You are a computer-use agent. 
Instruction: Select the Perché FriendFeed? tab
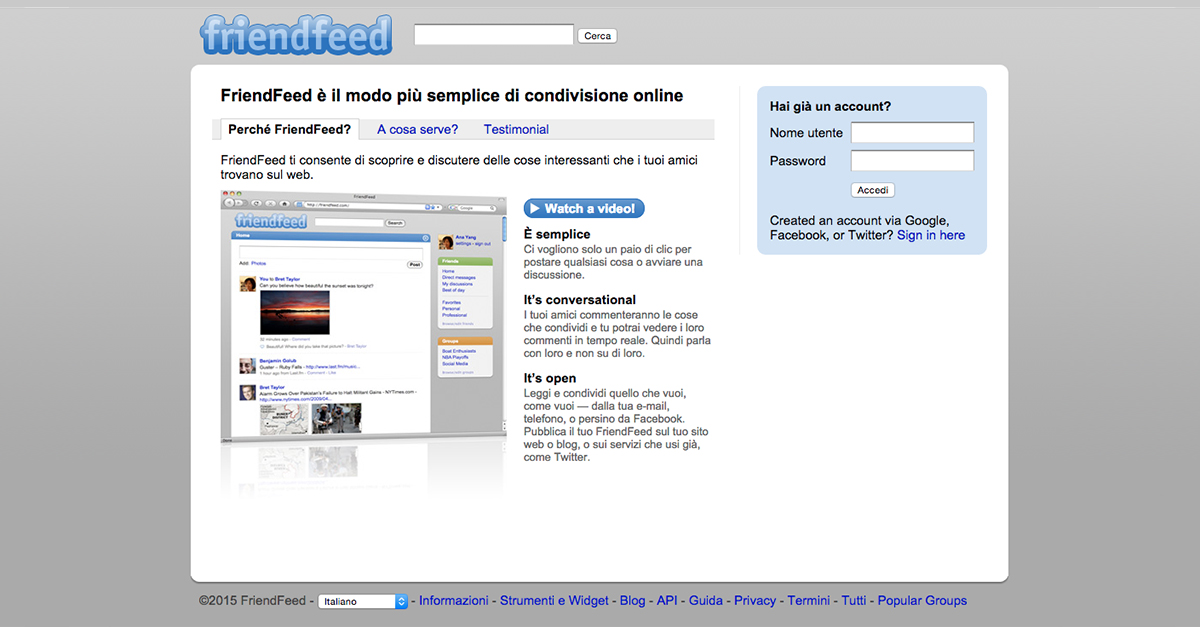[x=289, y=129]
